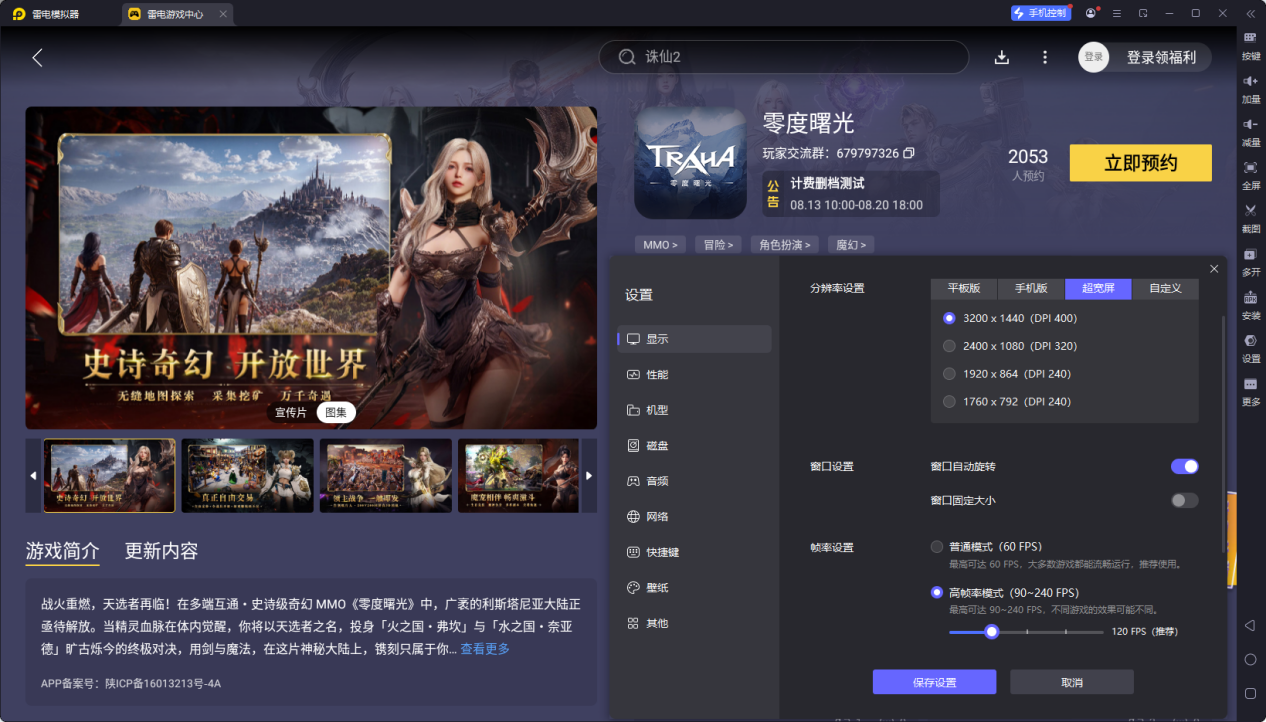Open the MMO > tag

point(660,244)
